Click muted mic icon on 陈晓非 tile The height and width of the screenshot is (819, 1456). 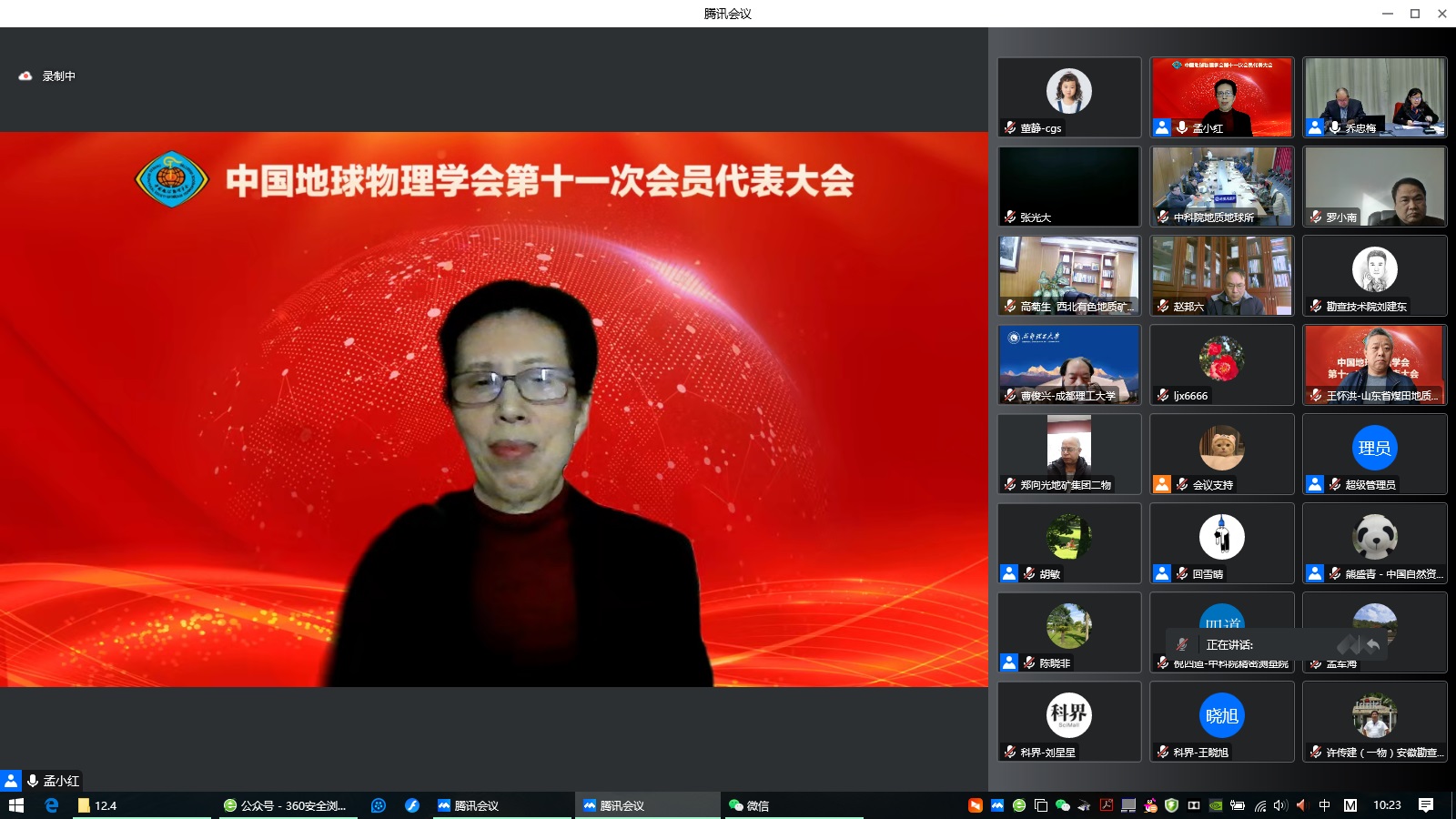(1030, 662)
